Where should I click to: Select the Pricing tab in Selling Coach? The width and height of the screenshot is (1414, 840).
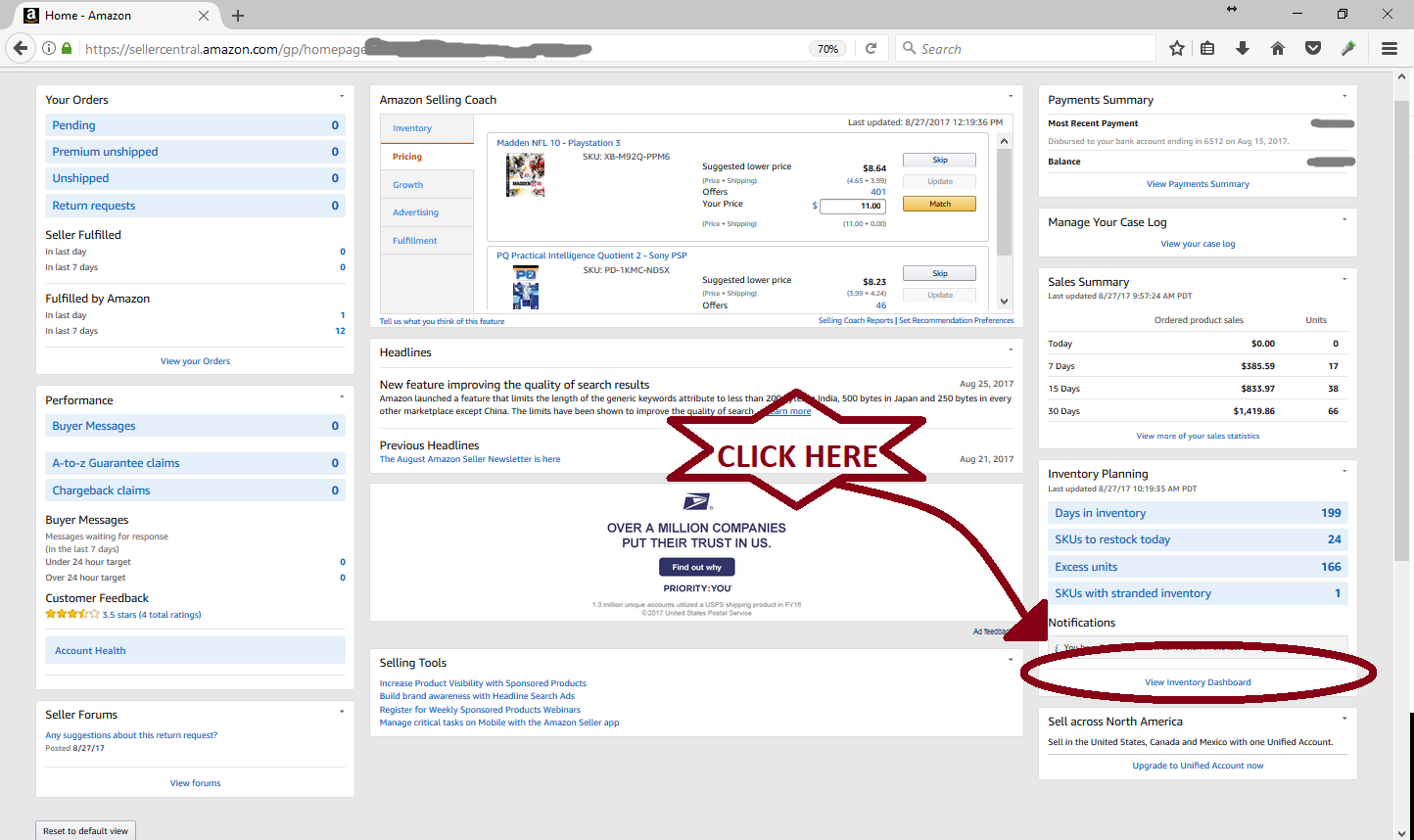click(x=427, y=157)
